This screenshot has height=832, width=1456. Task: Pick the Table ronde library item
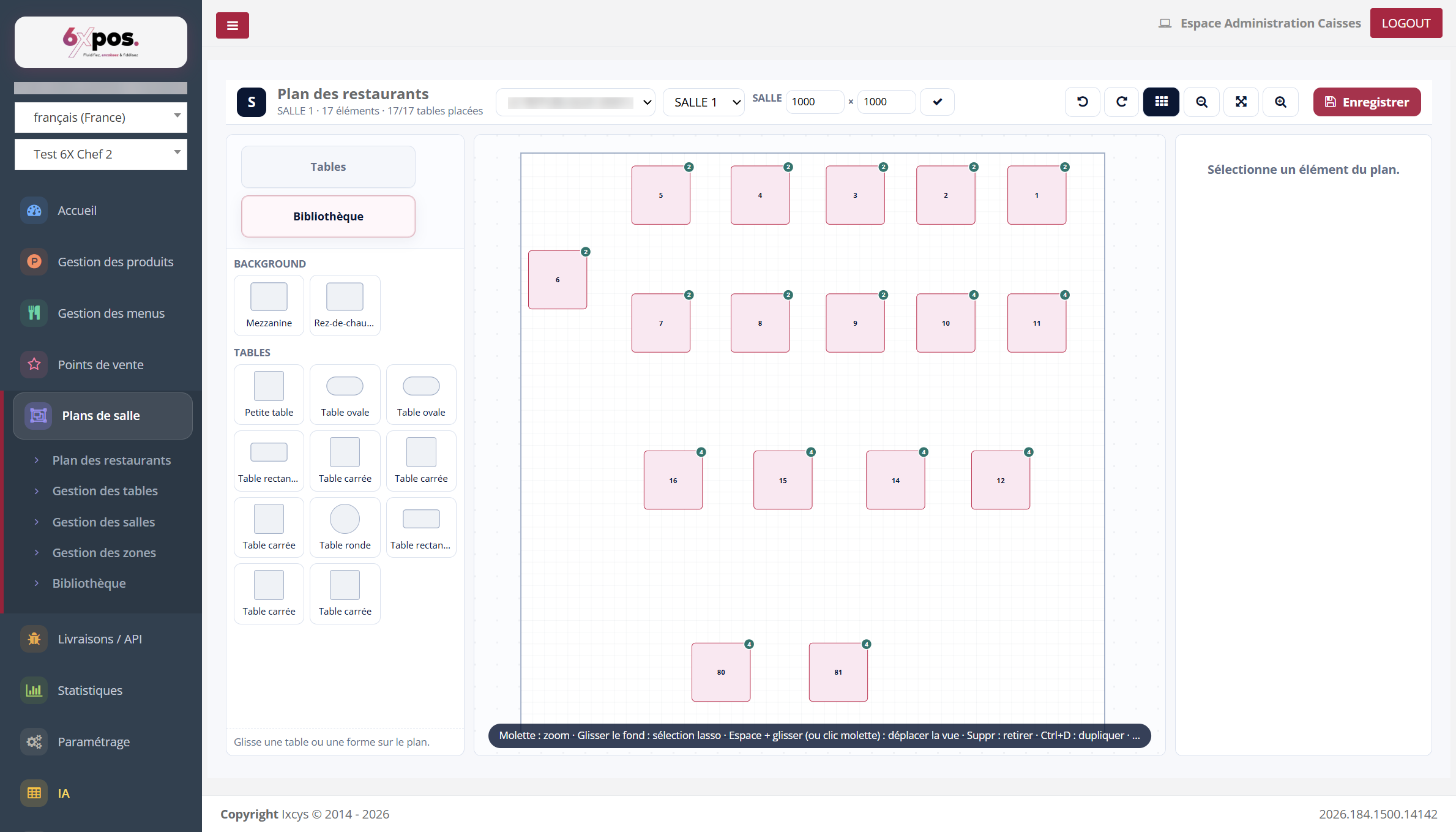click(x=345, y=527)
